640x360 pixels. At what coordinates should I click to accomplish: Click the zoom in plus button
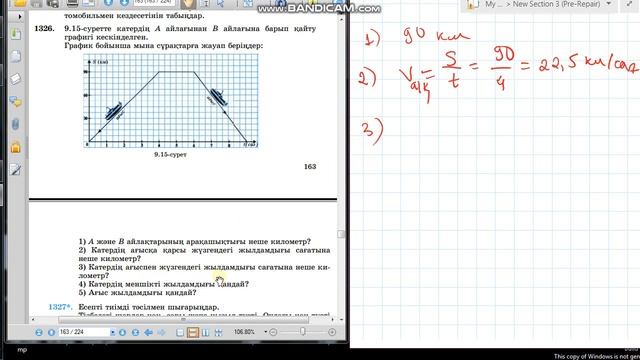coord(332,333)
